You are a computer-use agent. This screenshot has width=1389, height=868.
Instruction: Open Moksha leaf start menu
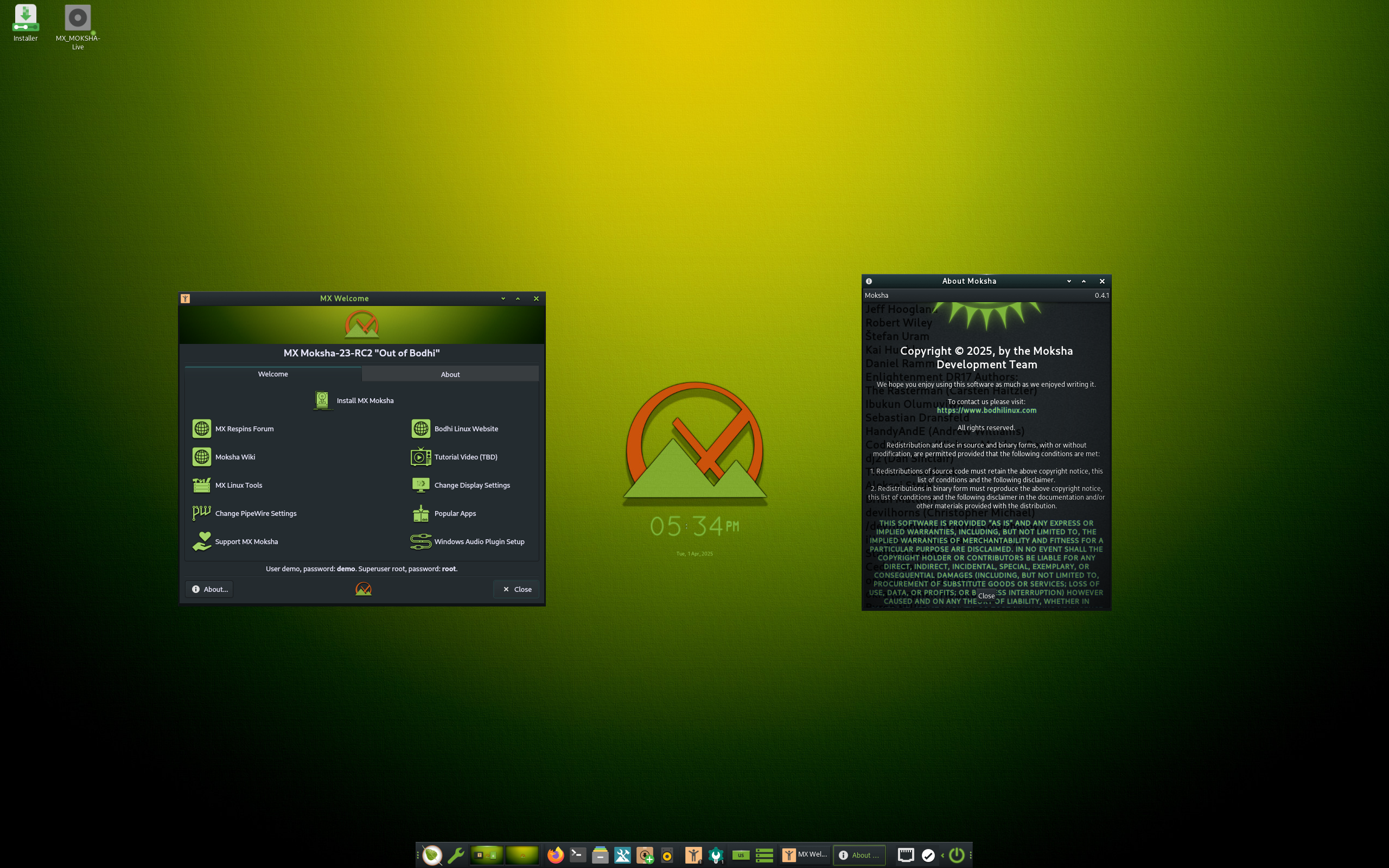click(x=432, y=855)
